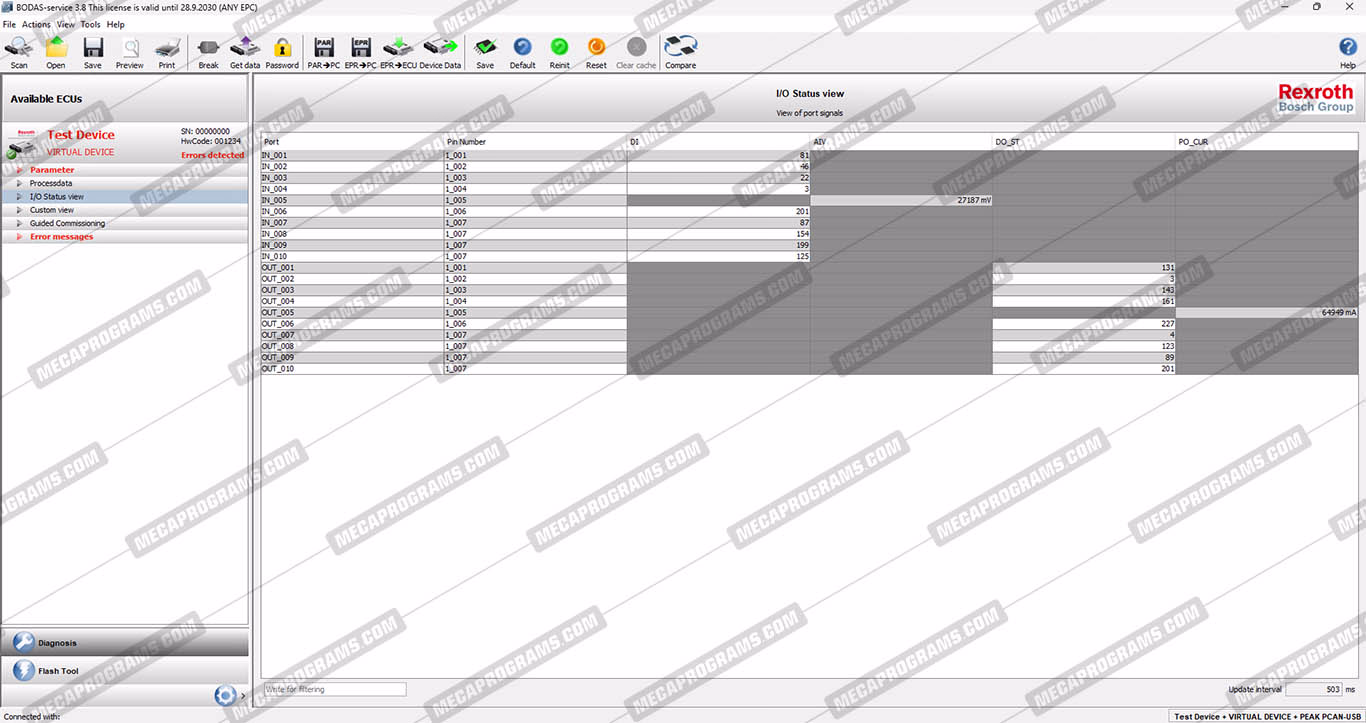Click the Reinit green icon
Screen dimensions: 1366x723
pyautogui.click(x=559, y=50)
